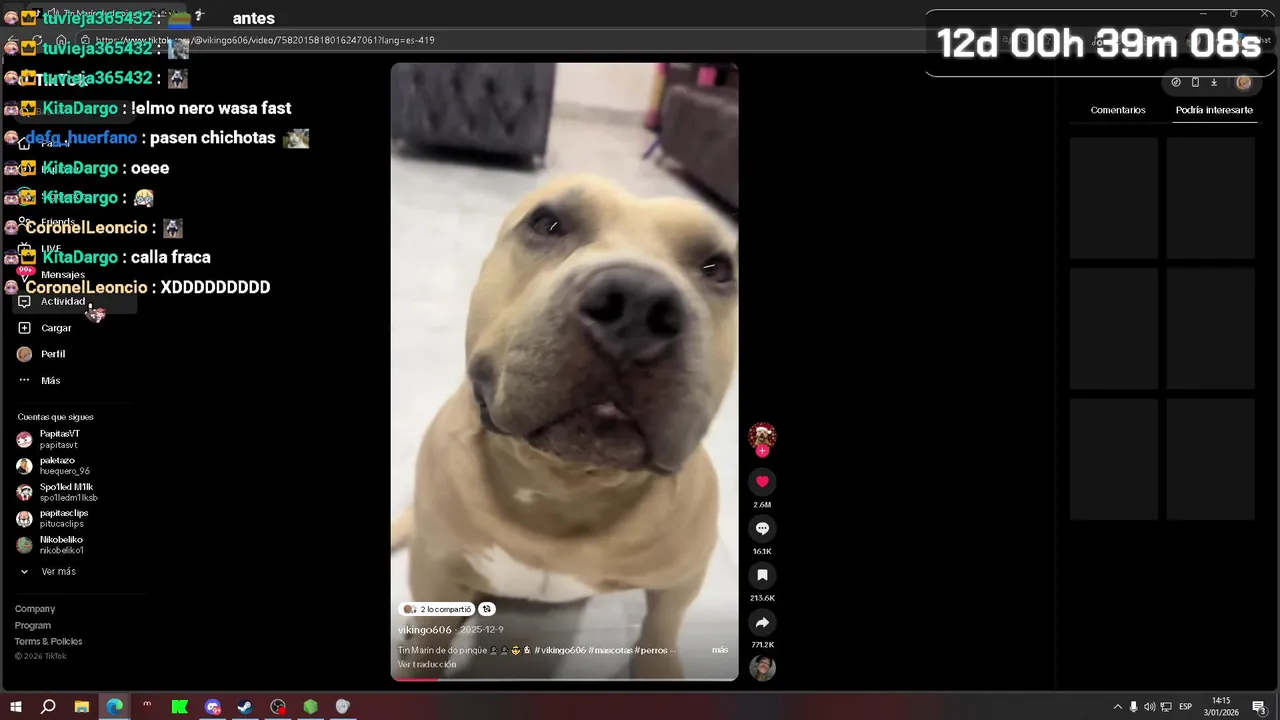Click Terms & Policies footer link
1280x720 pixels.
[48, 641]
